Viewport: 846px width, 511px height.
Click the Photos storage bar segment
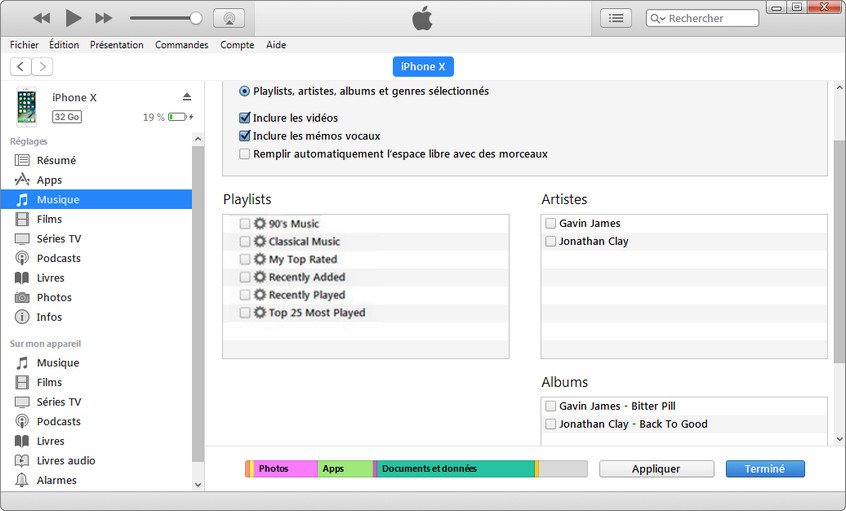tap(285, 468)
